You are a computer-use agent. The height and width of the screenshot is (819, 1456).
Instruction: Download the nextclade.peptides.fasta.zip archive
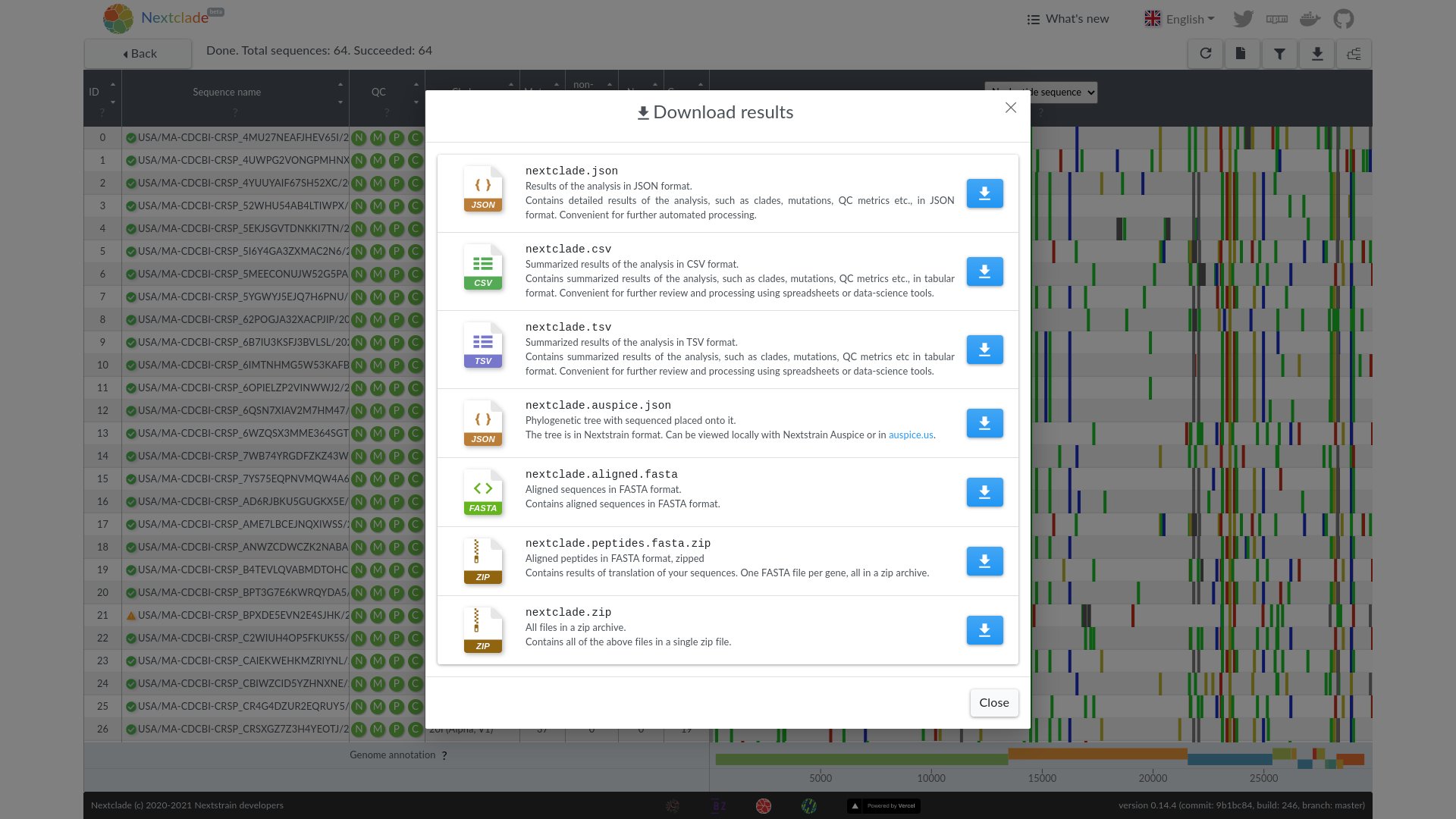(x=984, y=561)
